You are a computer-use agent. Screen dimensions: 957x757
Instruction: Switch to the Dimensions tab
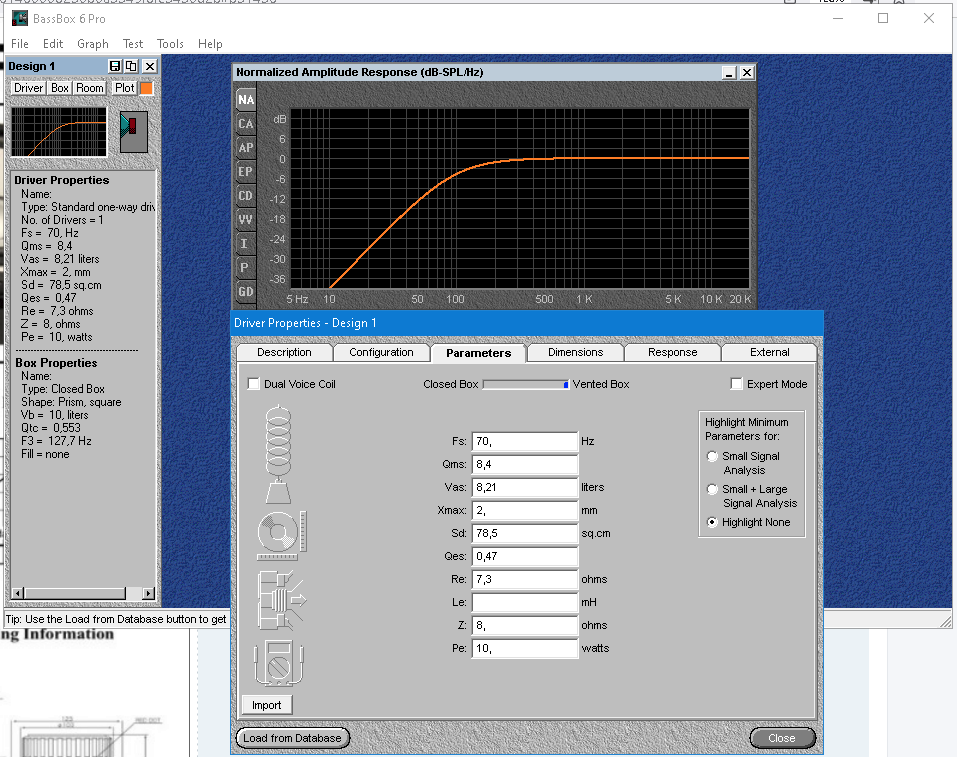point(575,353)
